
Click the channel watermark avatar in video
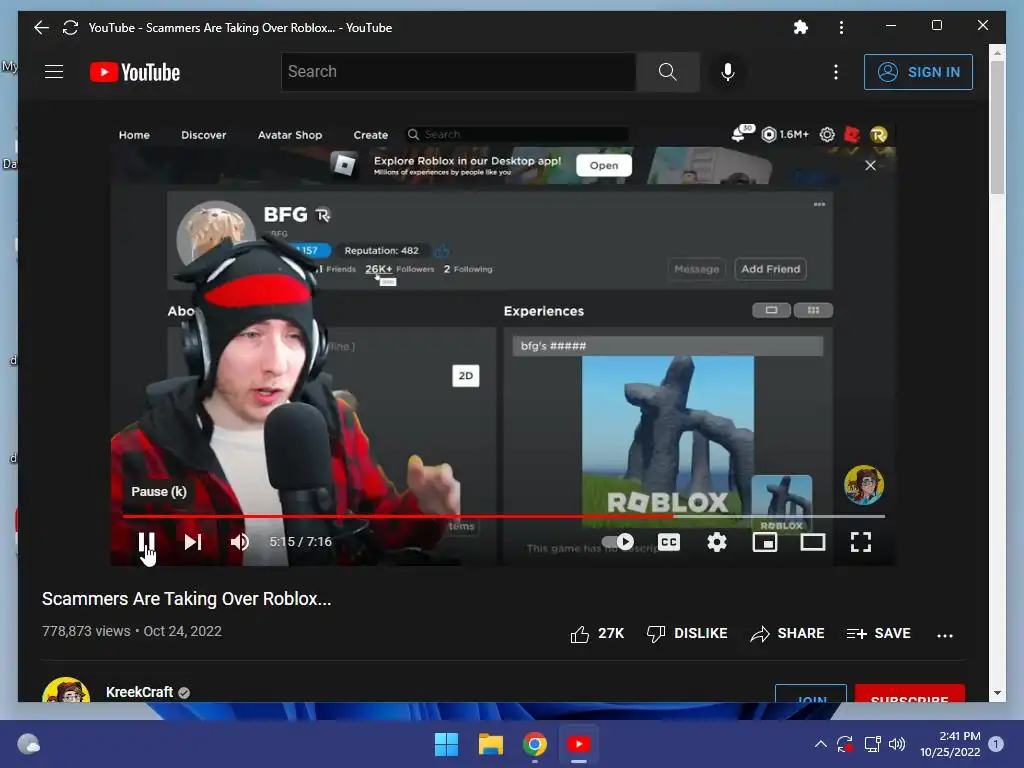(x=863, y=485)
